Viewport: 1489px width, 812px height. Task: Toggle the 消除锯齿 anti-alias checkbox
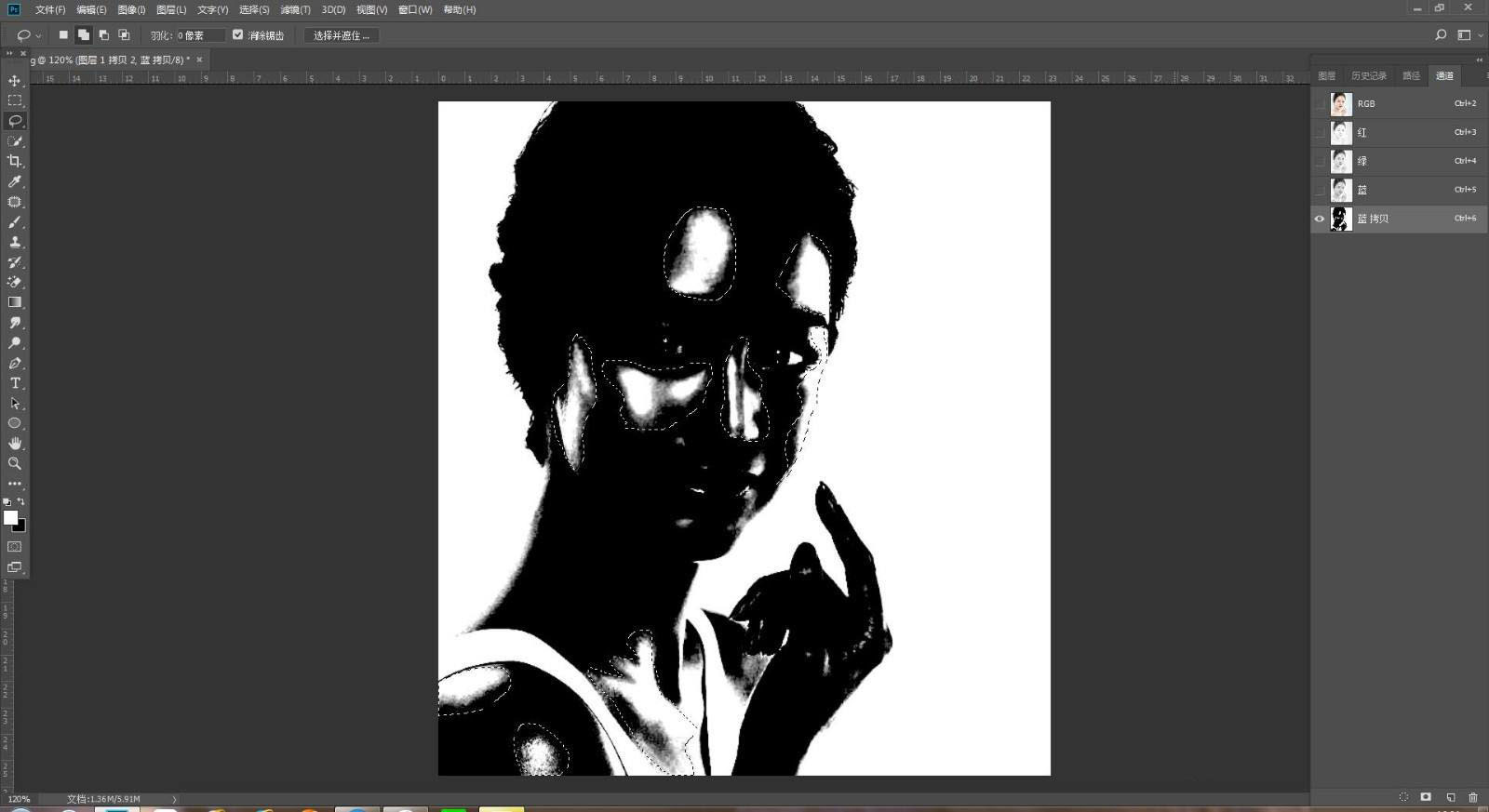pyautogui.click(x=237, y=35)
